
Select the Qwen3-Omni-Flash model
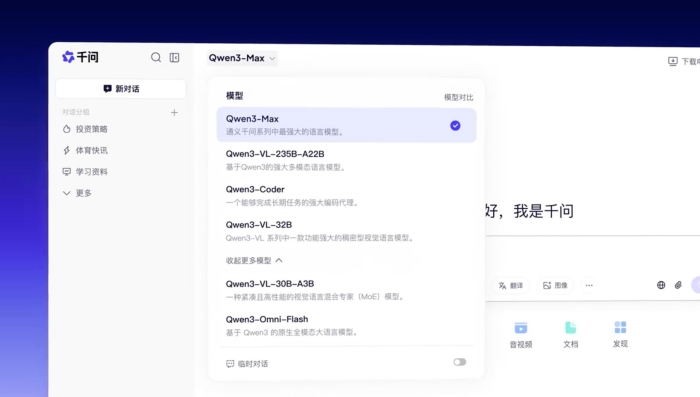[346, 325]
